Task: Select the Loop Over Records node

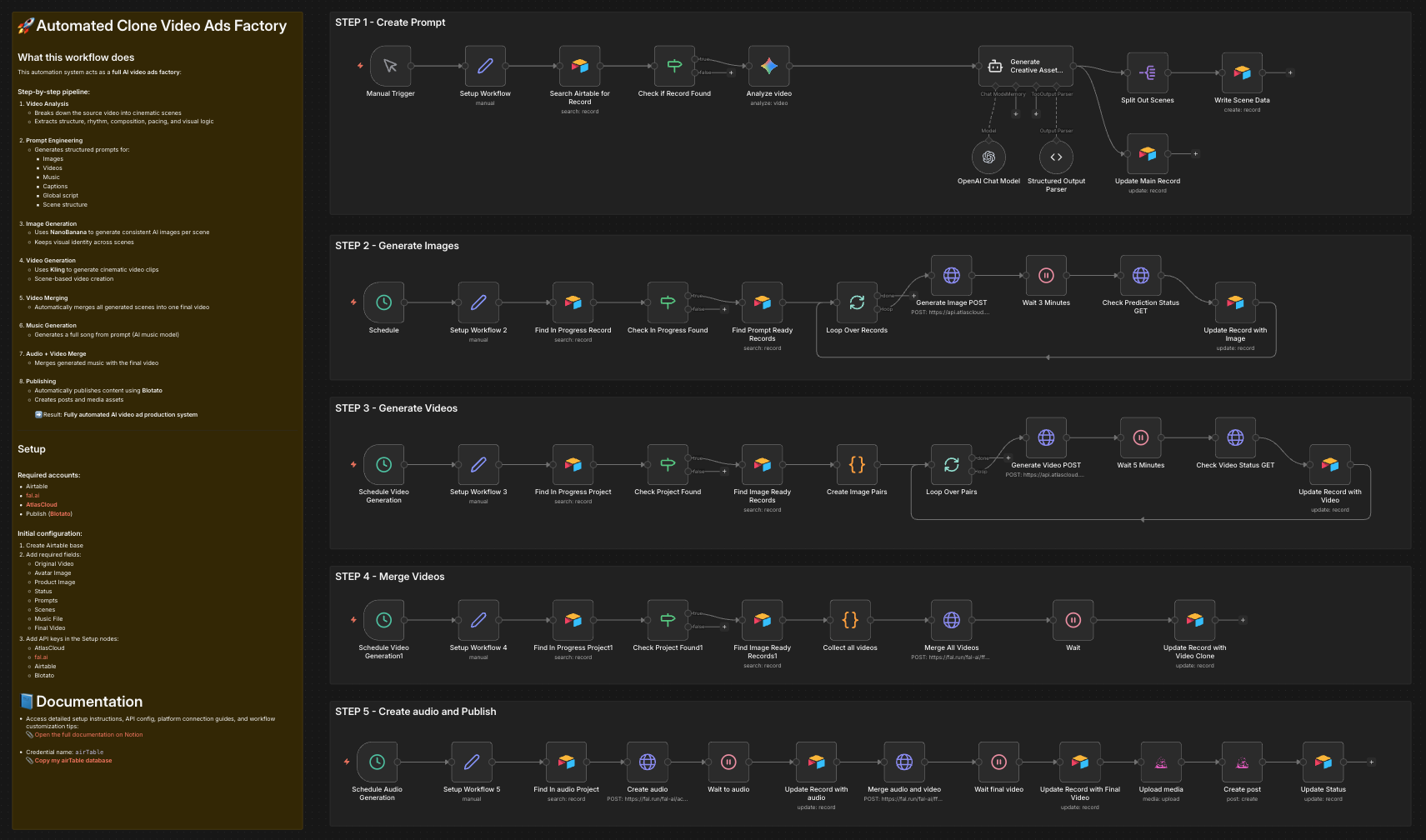Action: 856,303
